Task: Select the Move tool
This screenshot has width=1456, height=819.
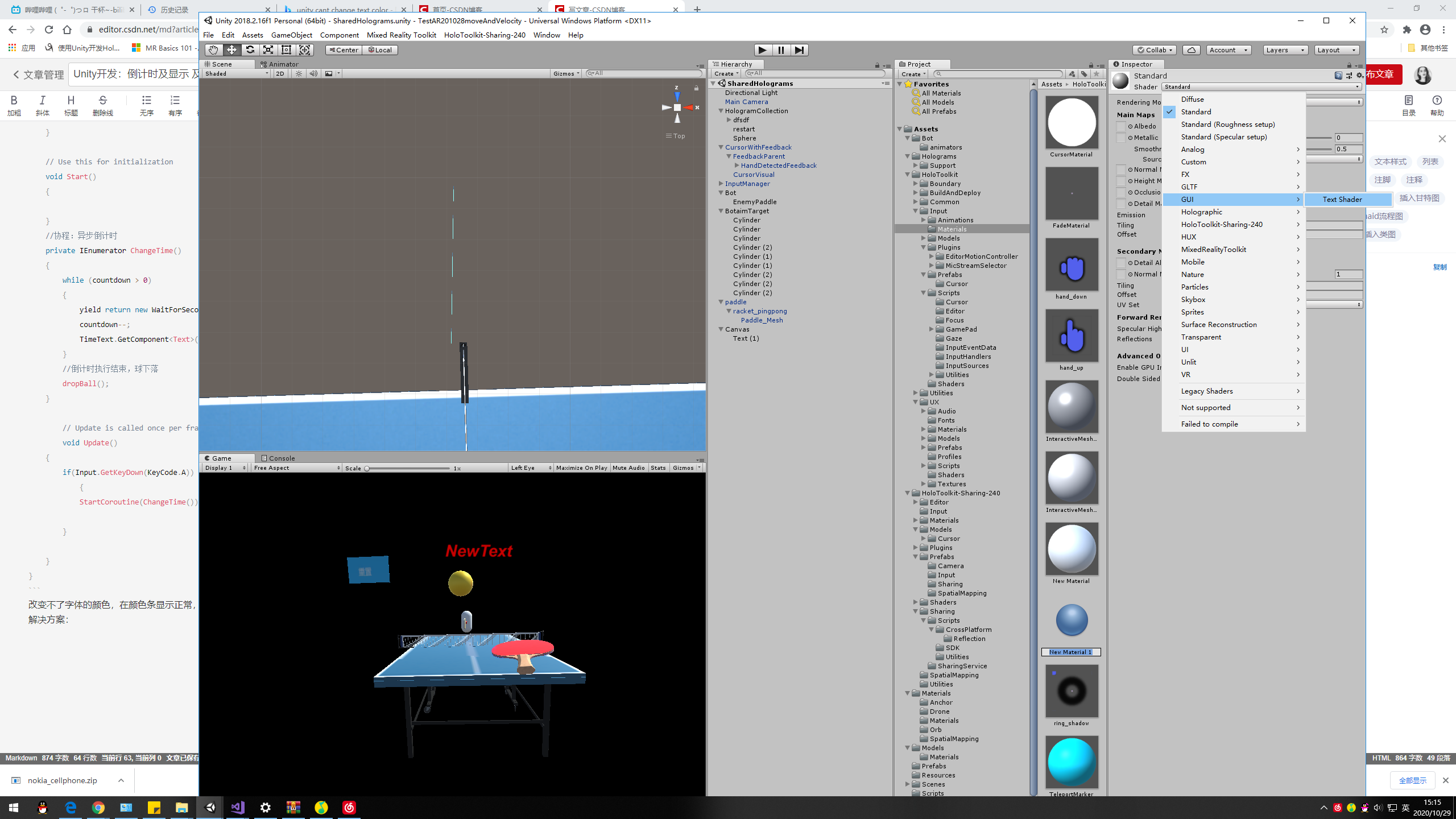Action: point(231,50)
